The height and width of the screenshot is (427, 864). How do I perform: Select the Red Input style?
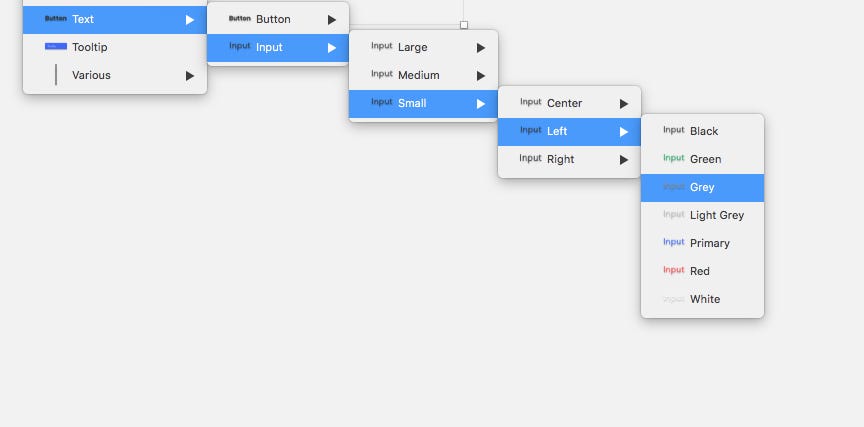pos(702,271)
